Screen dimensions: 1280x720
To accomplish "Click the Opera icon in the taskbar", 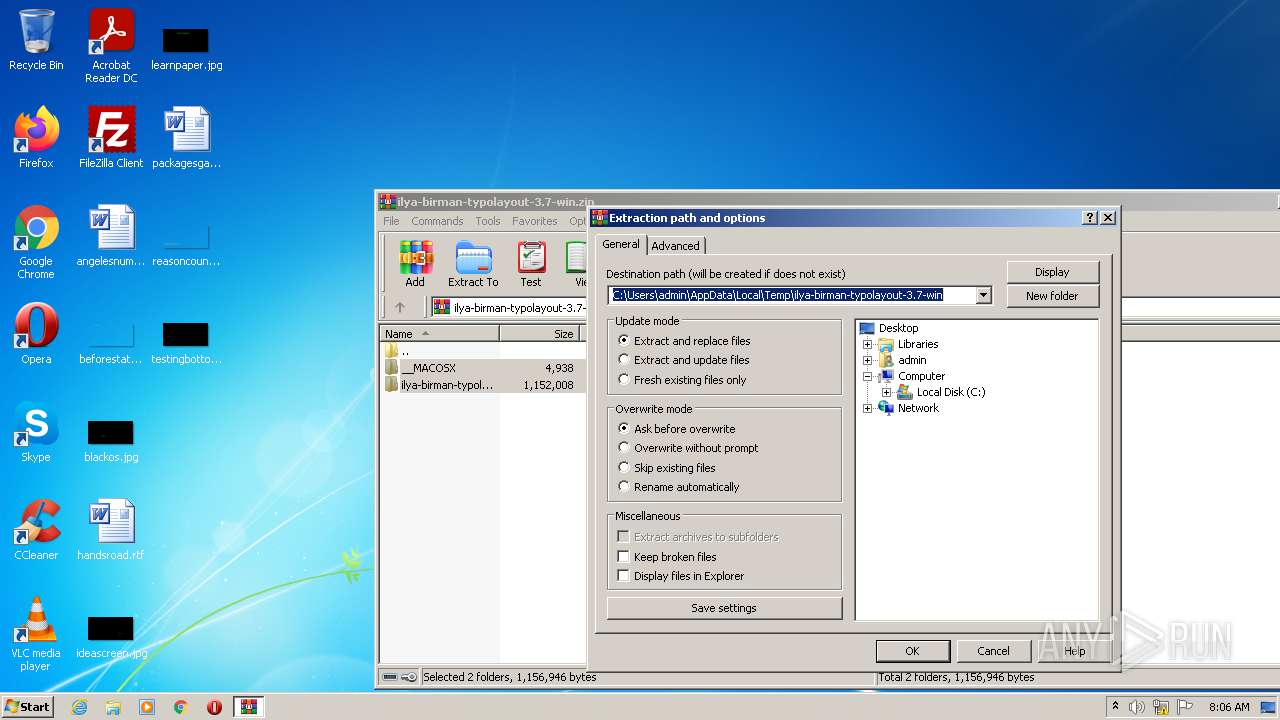I will click(x=214, y=707).
